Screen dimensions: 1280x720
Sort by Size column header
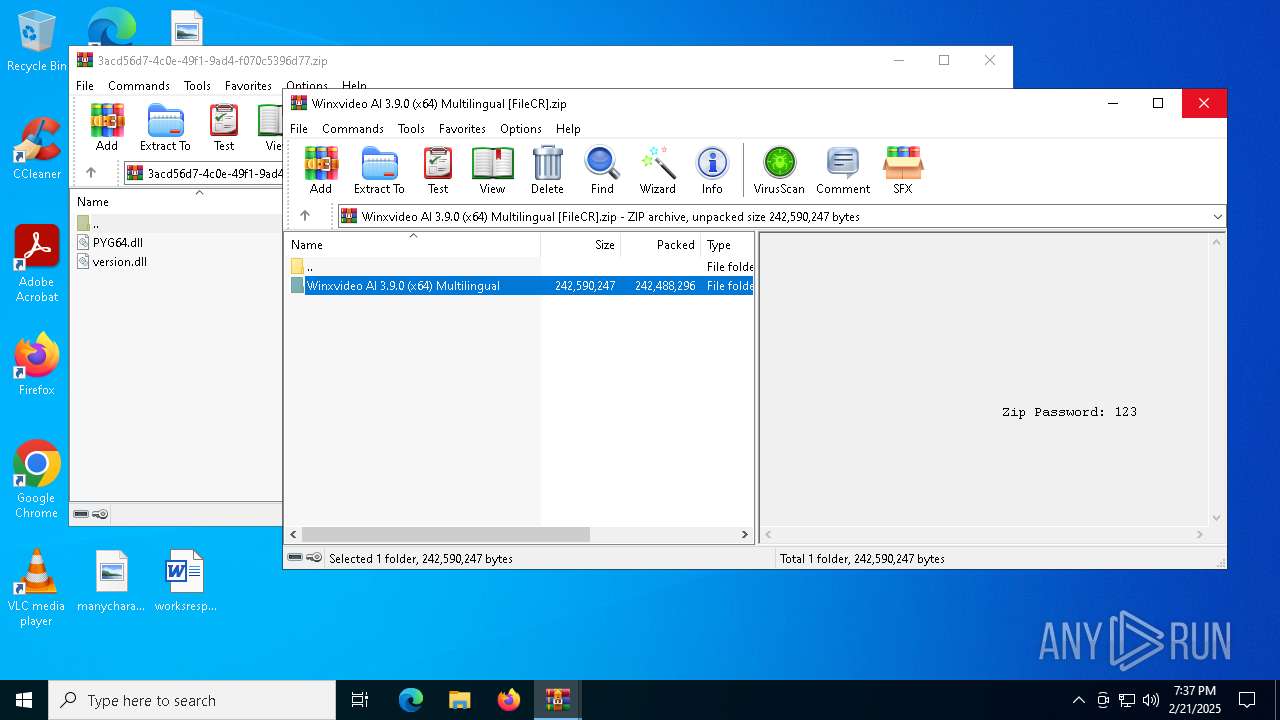[x=581, y=245]
